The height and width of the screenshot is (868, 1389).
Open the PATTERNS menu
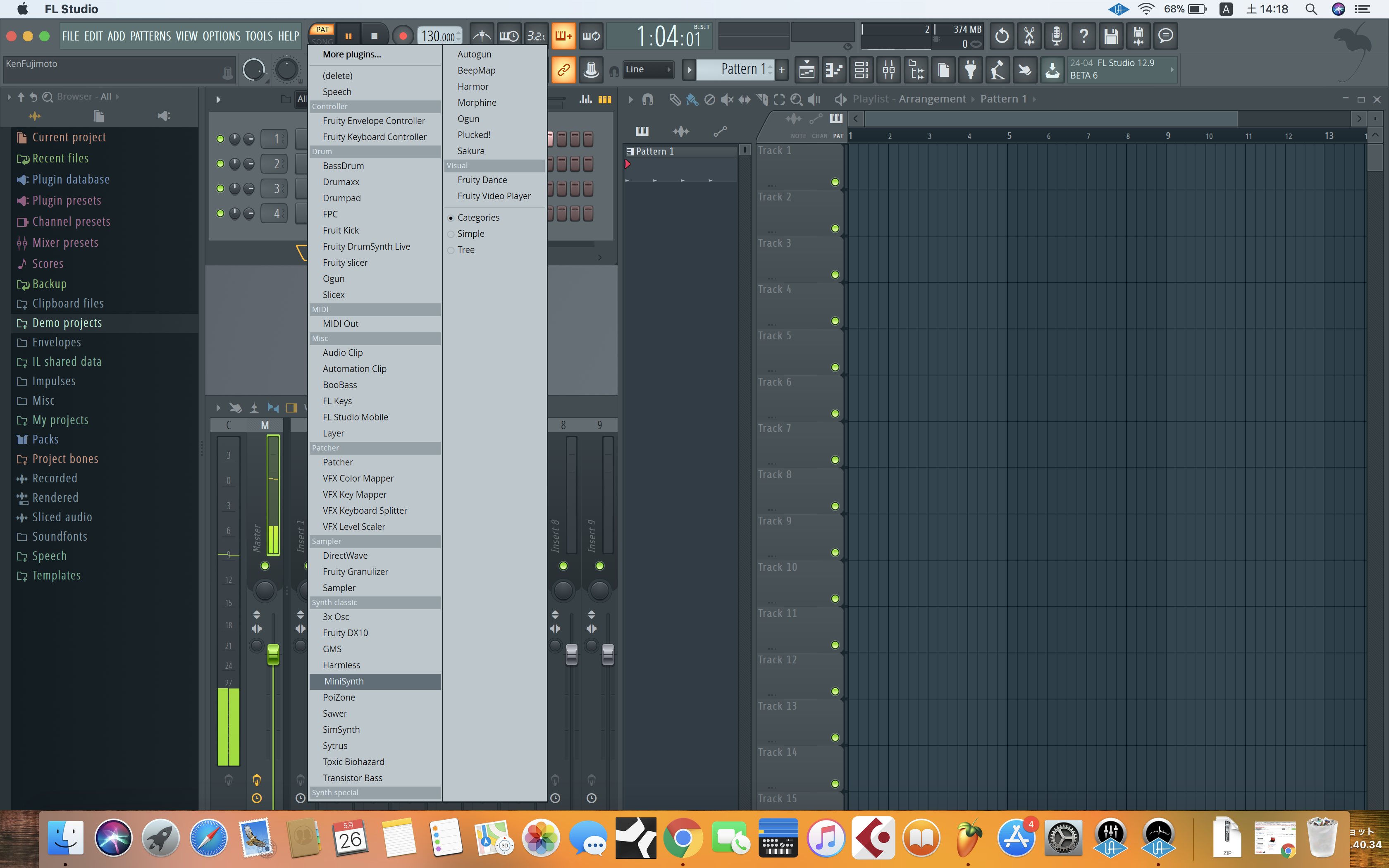click(x=150, y=36)
